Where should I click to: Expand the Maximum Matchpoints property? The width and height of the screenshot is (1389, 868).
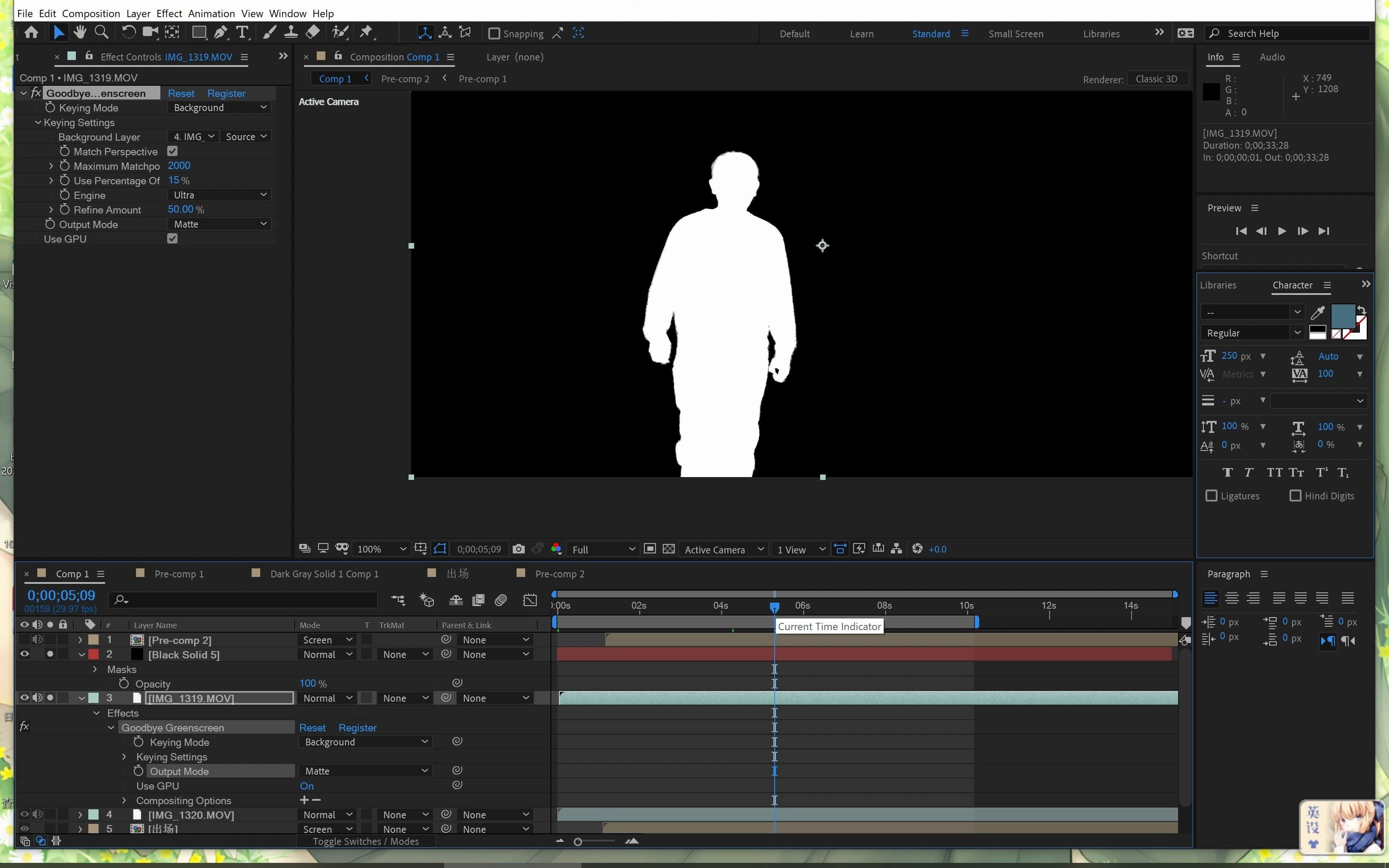click(51, 166)
